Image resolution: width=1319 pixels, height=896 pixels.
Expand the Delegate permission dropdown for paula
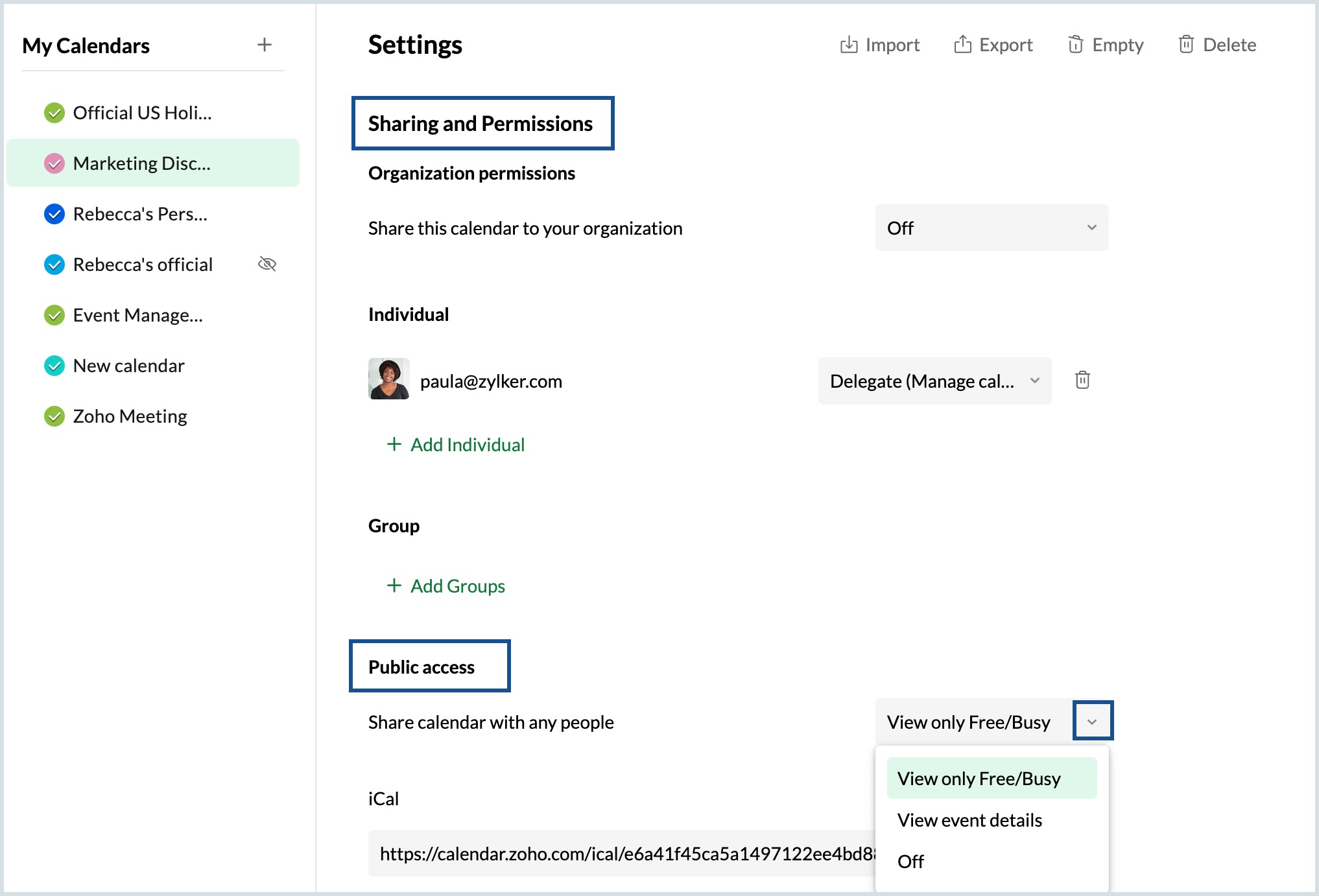(934, 381)
